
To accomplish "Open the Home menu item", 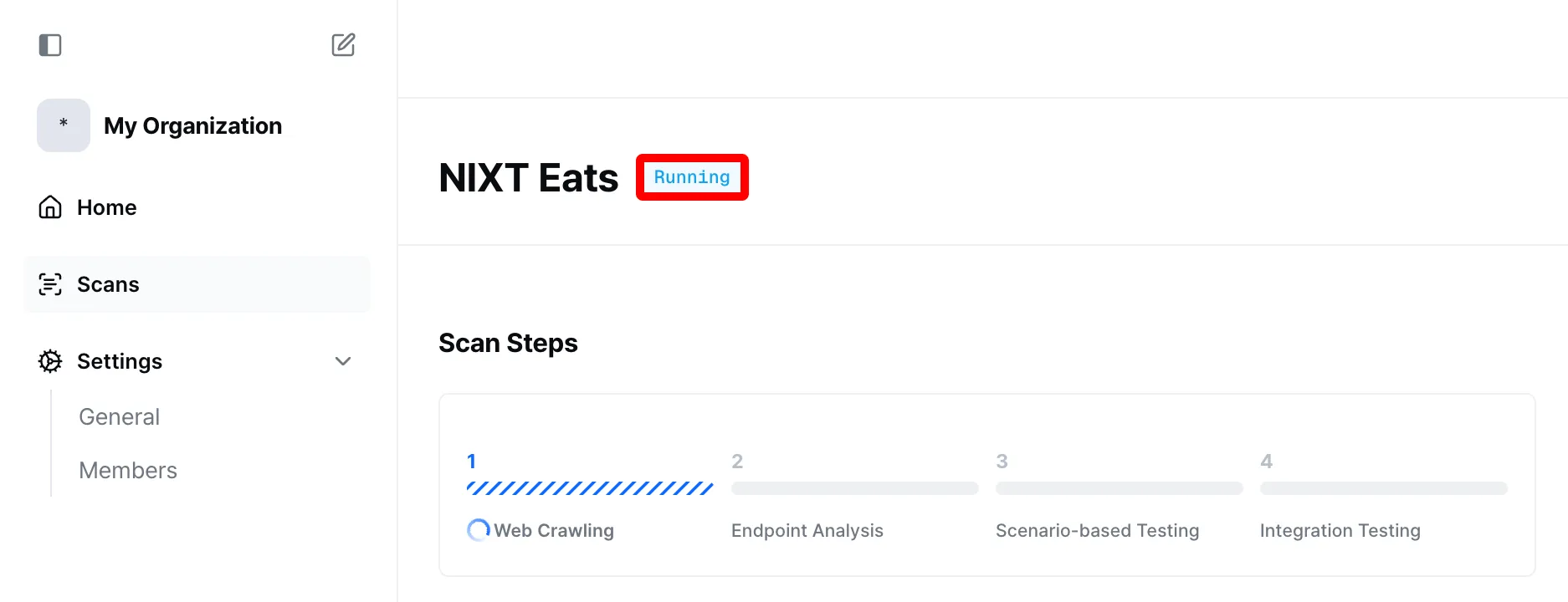I will (x=107, y=207).
